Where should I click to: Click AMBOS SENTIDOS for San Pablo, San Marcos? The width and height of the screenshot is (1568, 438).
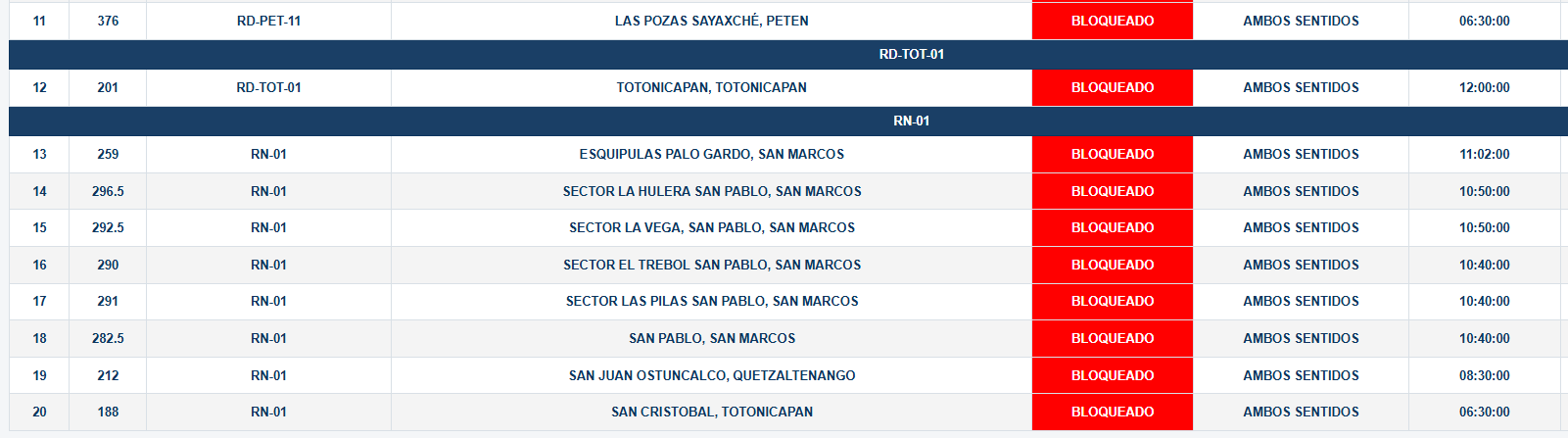click(x=1301, y=338)
